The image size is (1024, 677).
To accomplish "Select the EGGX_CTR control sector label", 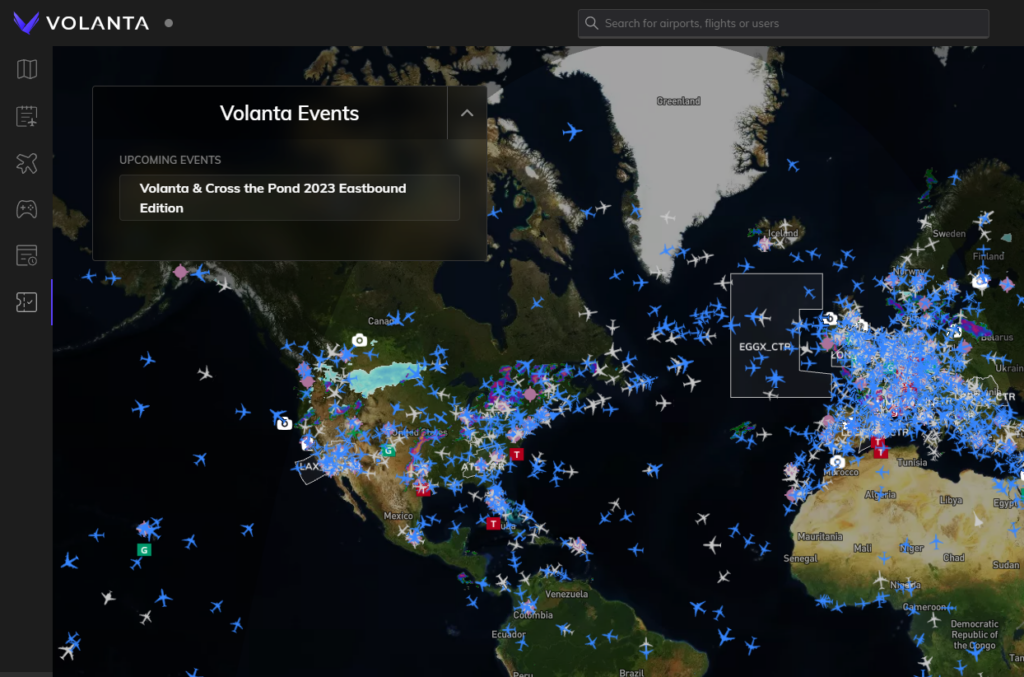I will (x=765, y=347).
